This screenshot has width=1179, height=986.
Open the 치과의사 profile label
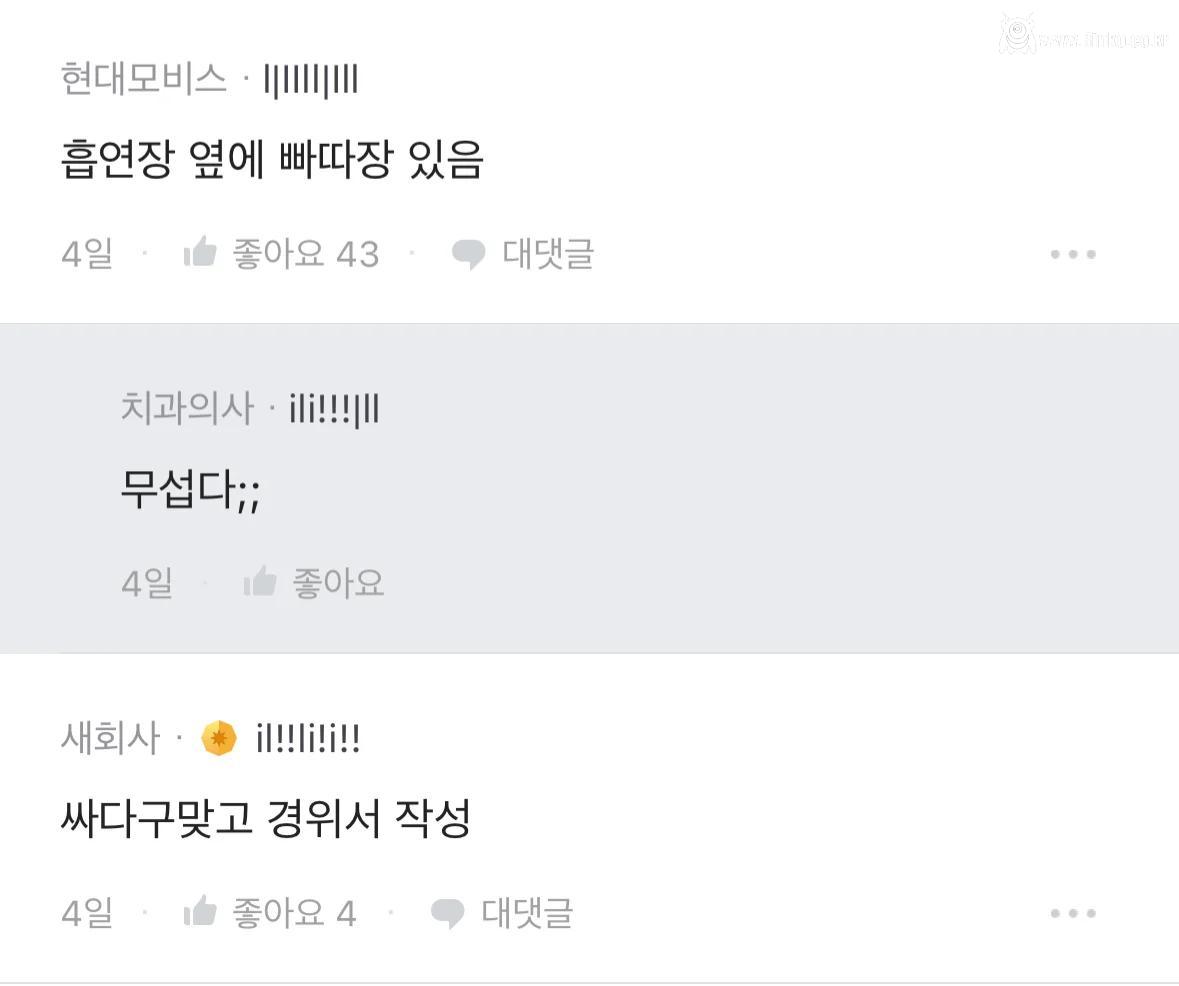pos(187,409)
